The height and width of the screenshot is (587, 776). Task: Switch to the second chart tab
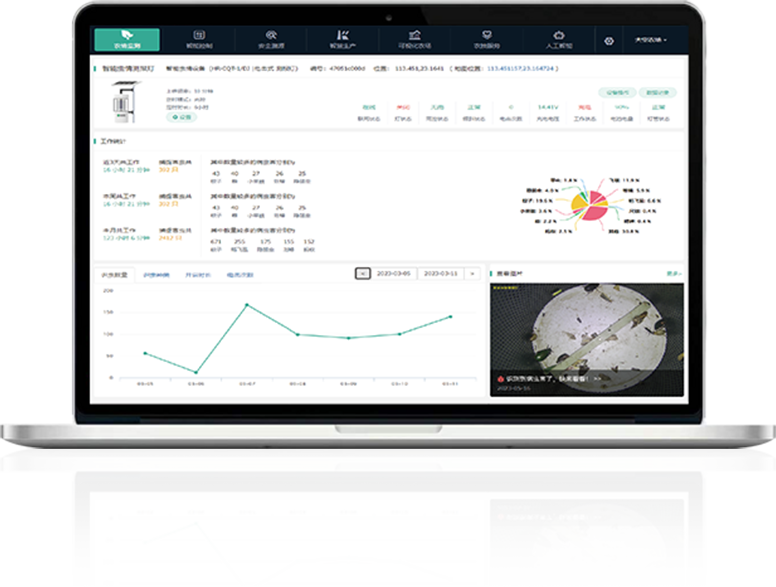point(156,274)
